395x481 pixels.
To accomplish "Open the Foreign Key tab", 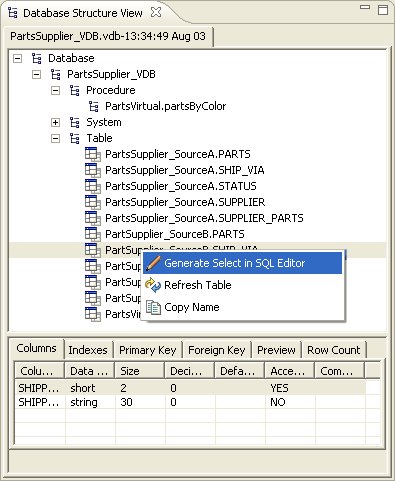I will pyautogui.click(x=217, y=350).
